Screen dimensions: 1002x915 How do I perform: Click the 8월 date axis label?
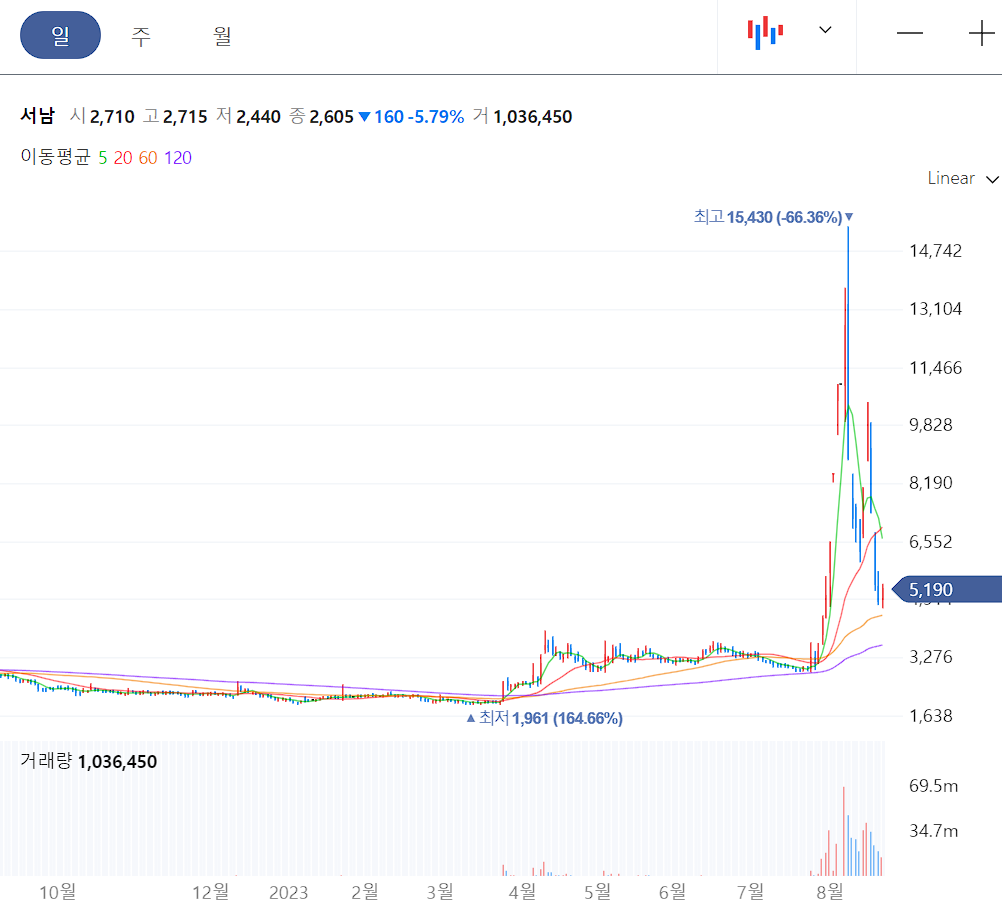[829, 892]
